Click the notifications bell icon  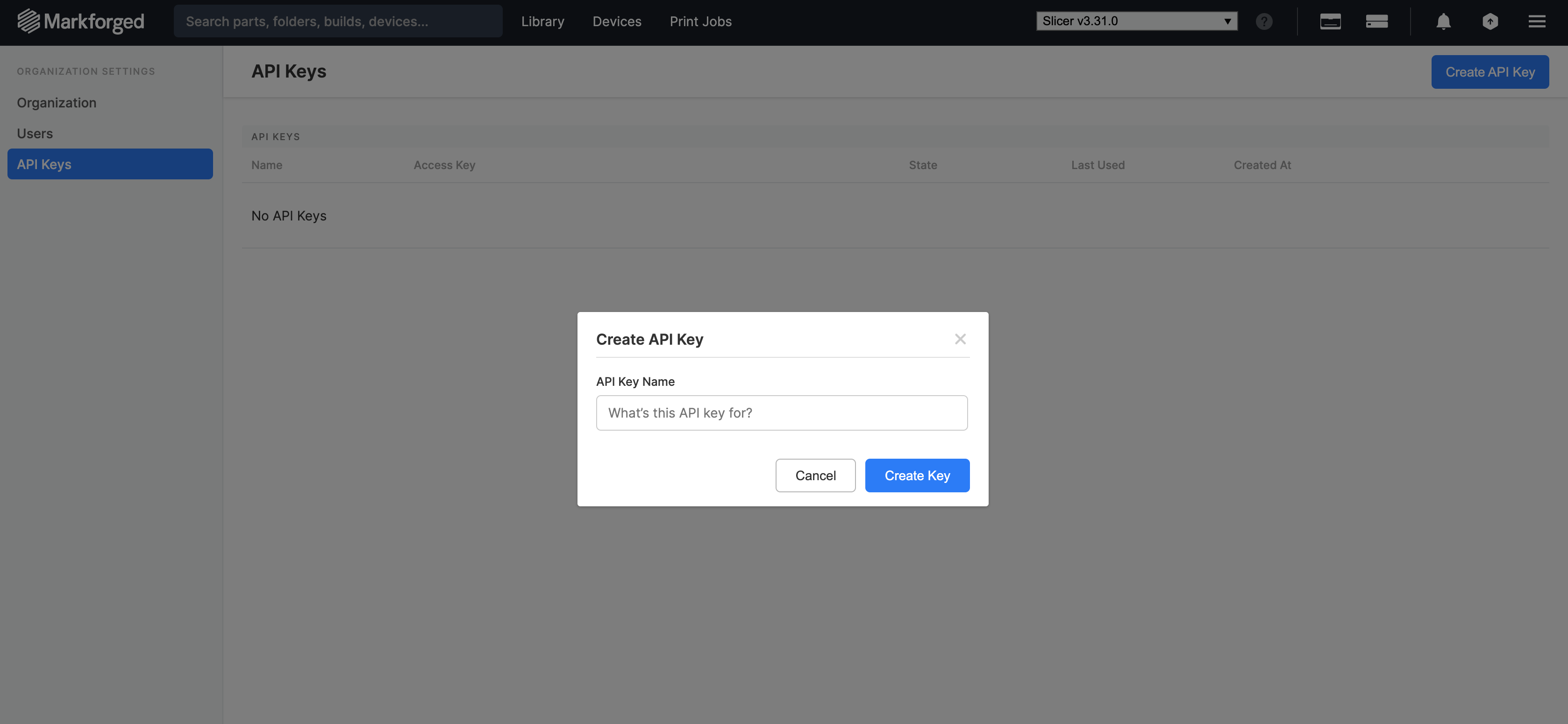pos(1442,20)
